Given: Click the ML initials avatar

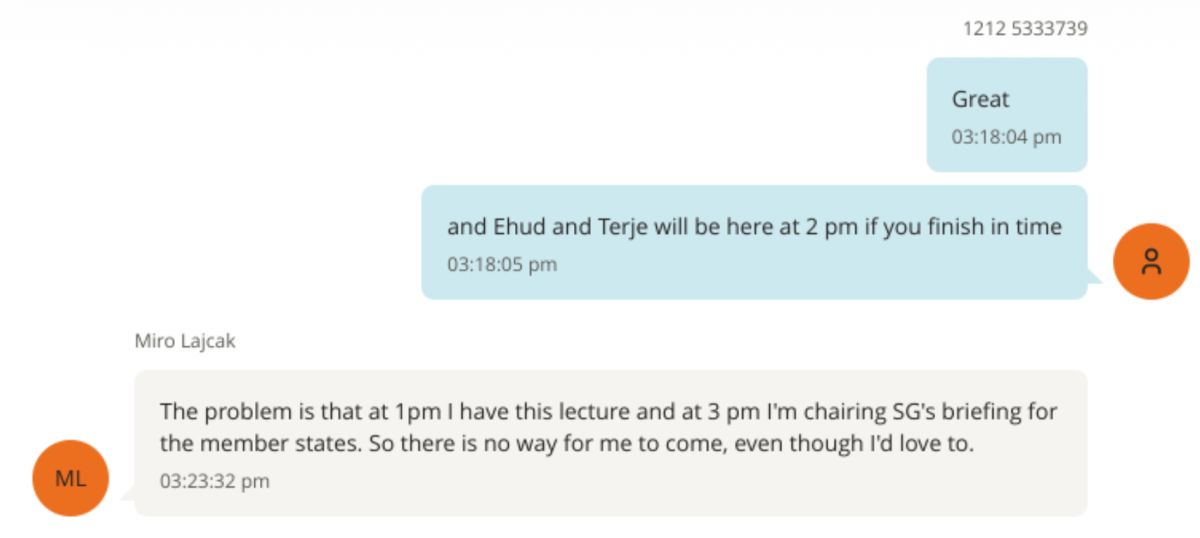Looking at the screenshot, I should (x=70, y=478).
